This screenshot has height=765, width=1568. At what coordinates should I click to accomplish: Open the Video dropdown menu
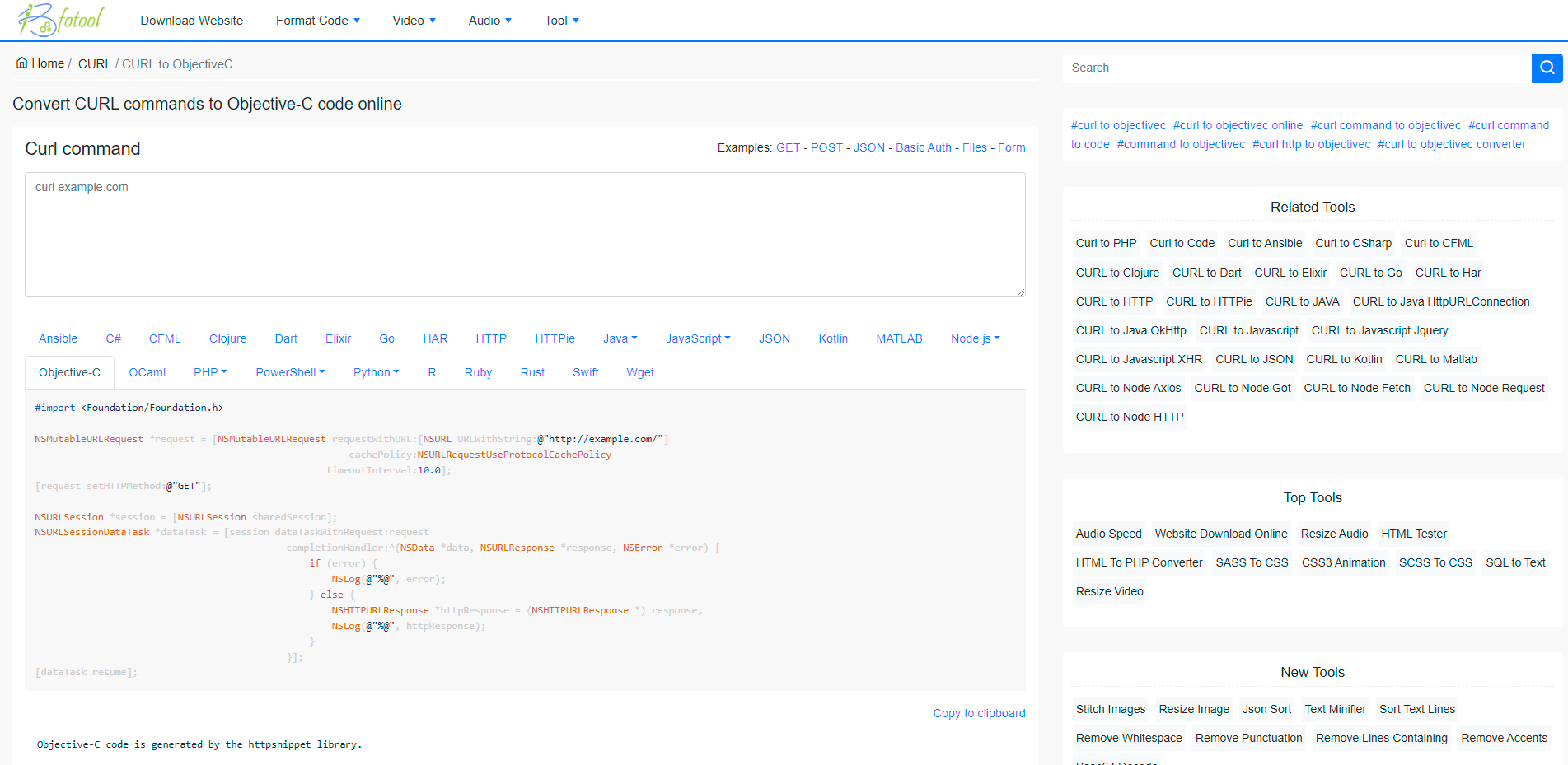click(x=414, y=20)
